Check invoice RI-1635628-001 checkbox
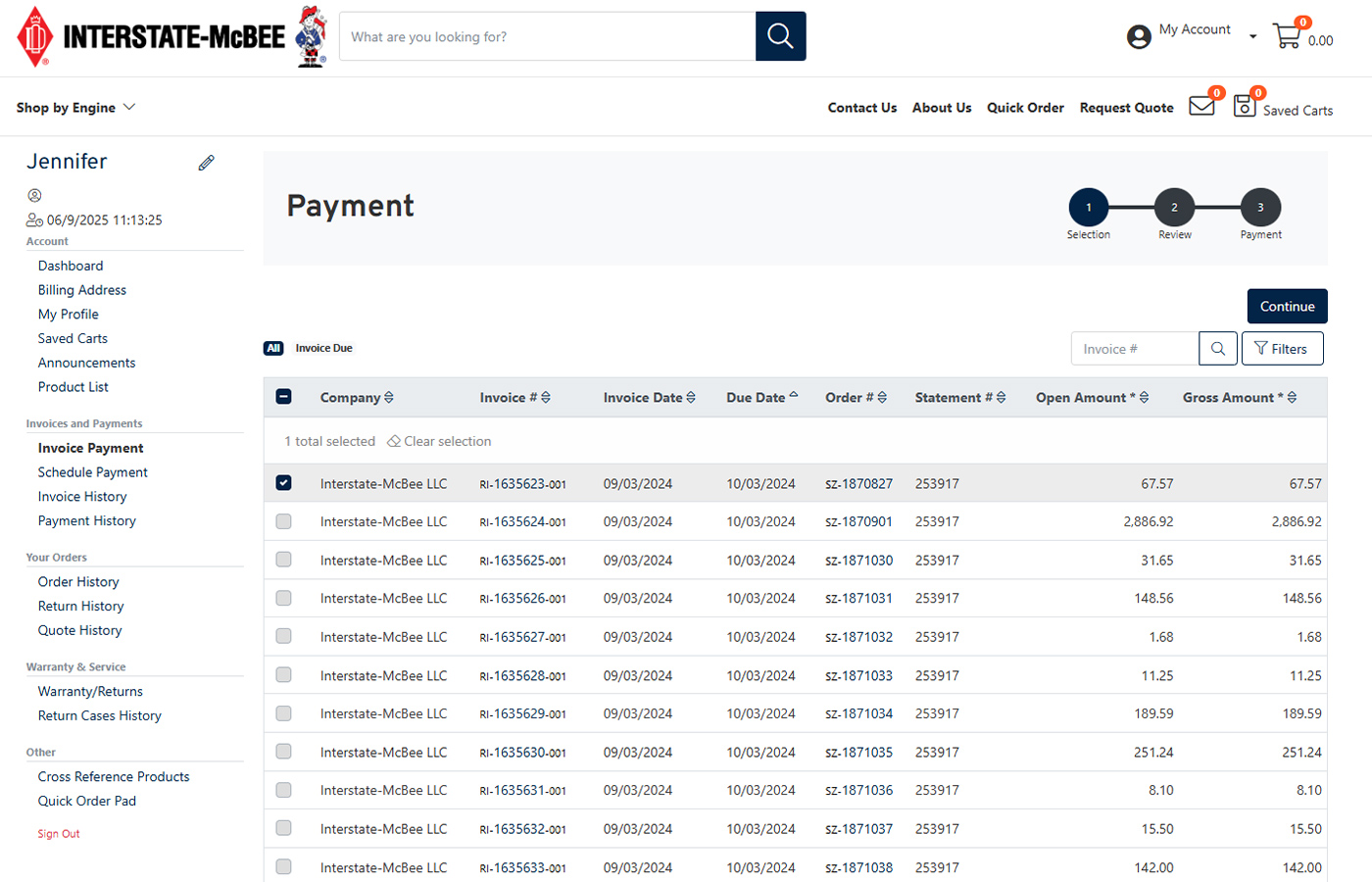Screen dimensions: 1372x882 click(x=283, y=675)
